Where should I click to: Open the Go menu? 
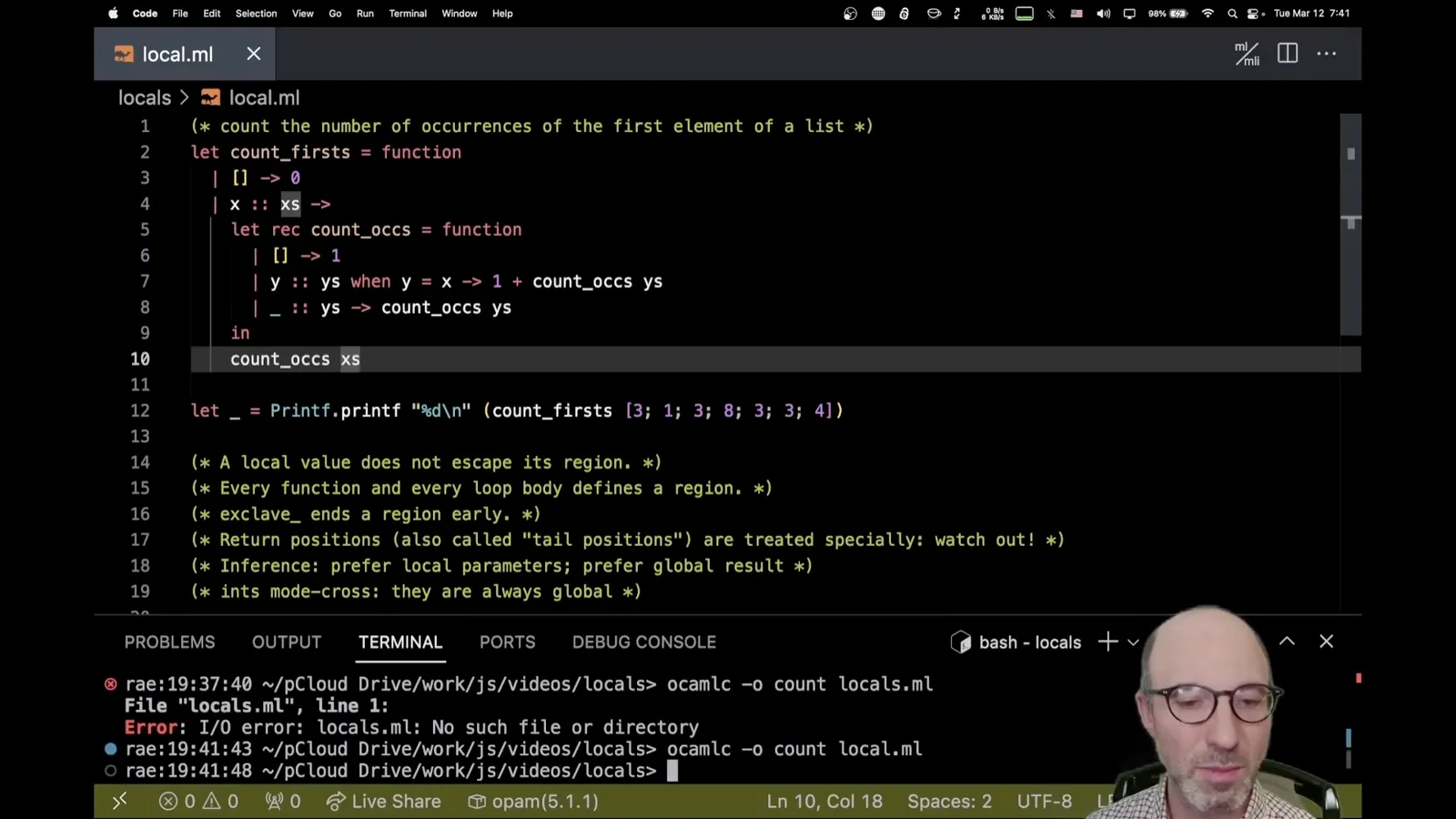click(335, 14)
